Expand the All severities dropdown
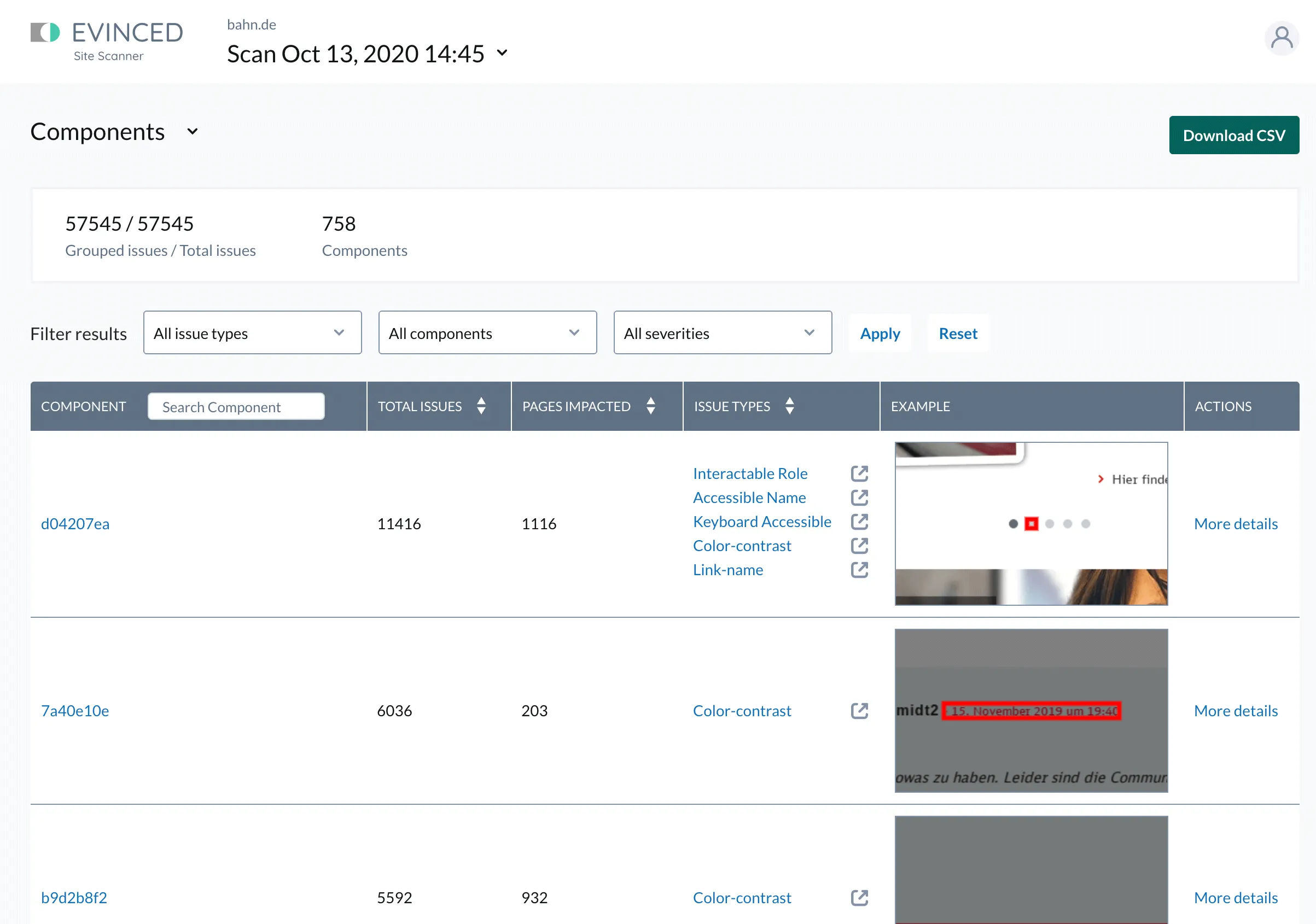Viewport: 1316px width, 924px height. pyautogui.click(x=722, y=333)
